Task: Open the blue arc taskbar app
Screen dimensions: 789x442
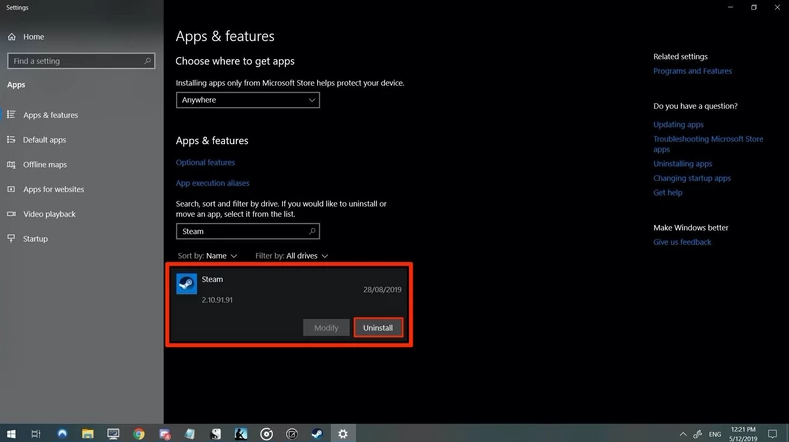Action: pos(62,433)
